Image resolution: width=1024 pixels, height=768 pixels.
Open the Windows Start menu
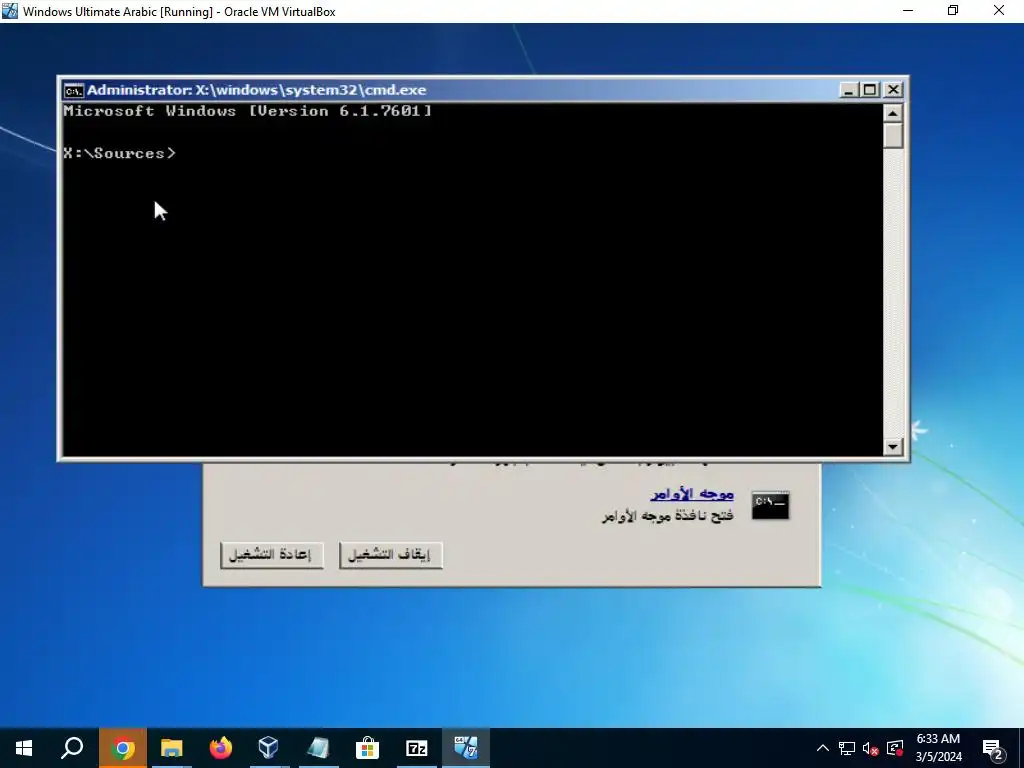coord(24,748)
